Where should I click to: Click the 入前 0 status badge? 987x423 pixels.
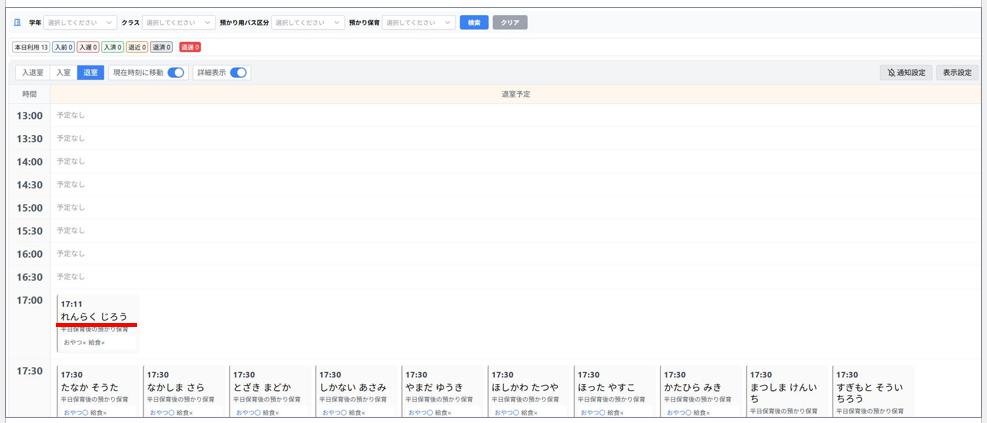coord(63,47)
